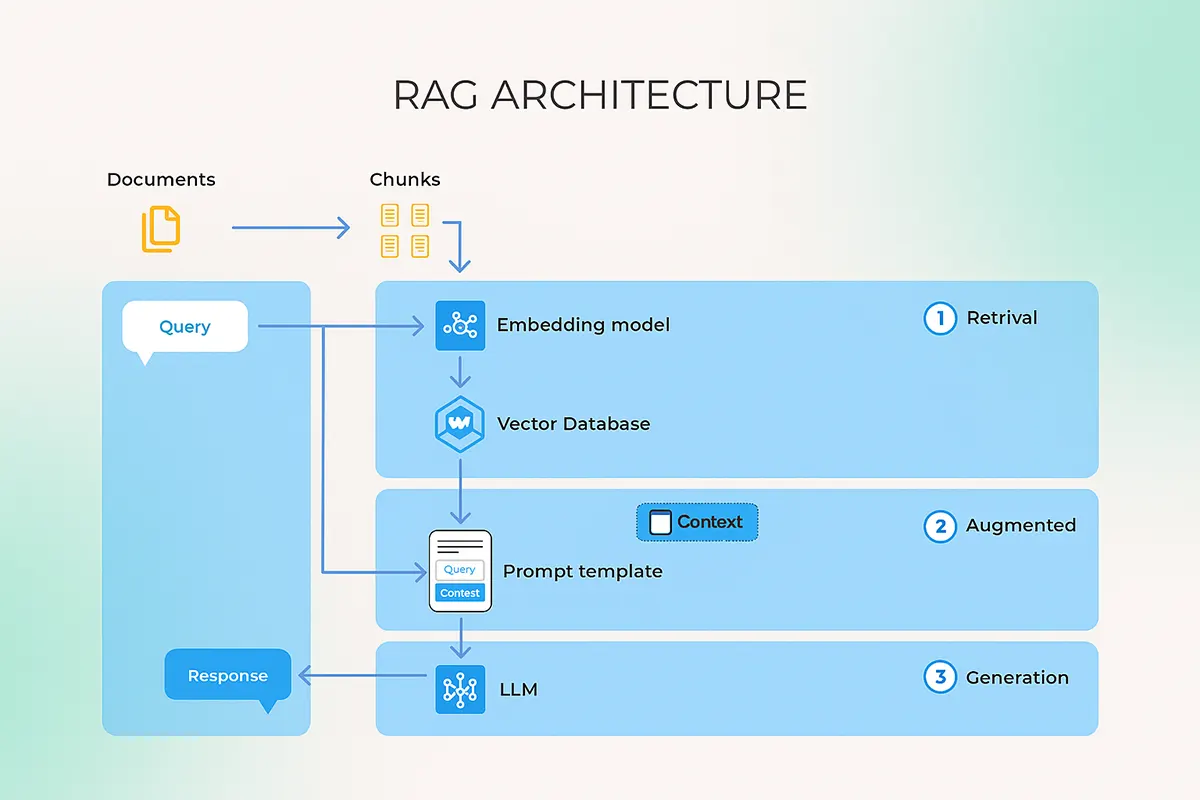Click the blue Contest box in the prompt template
Screen dimensions: 1200x800
tap(460, 593)
